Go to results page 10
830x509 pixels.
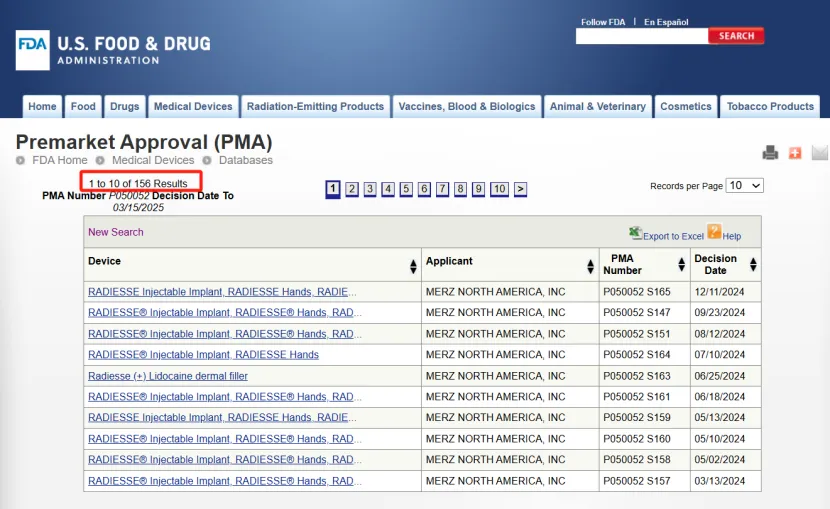[499, 189]
